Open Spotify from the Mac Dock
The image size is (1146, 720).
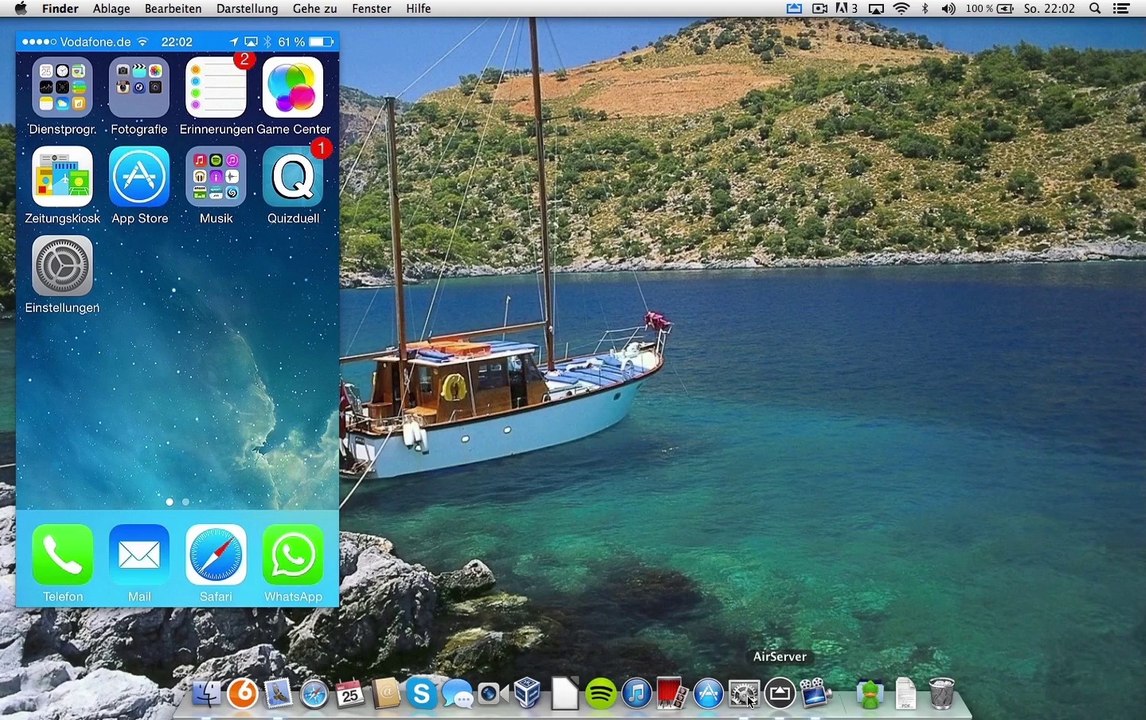tap(601, 693)
